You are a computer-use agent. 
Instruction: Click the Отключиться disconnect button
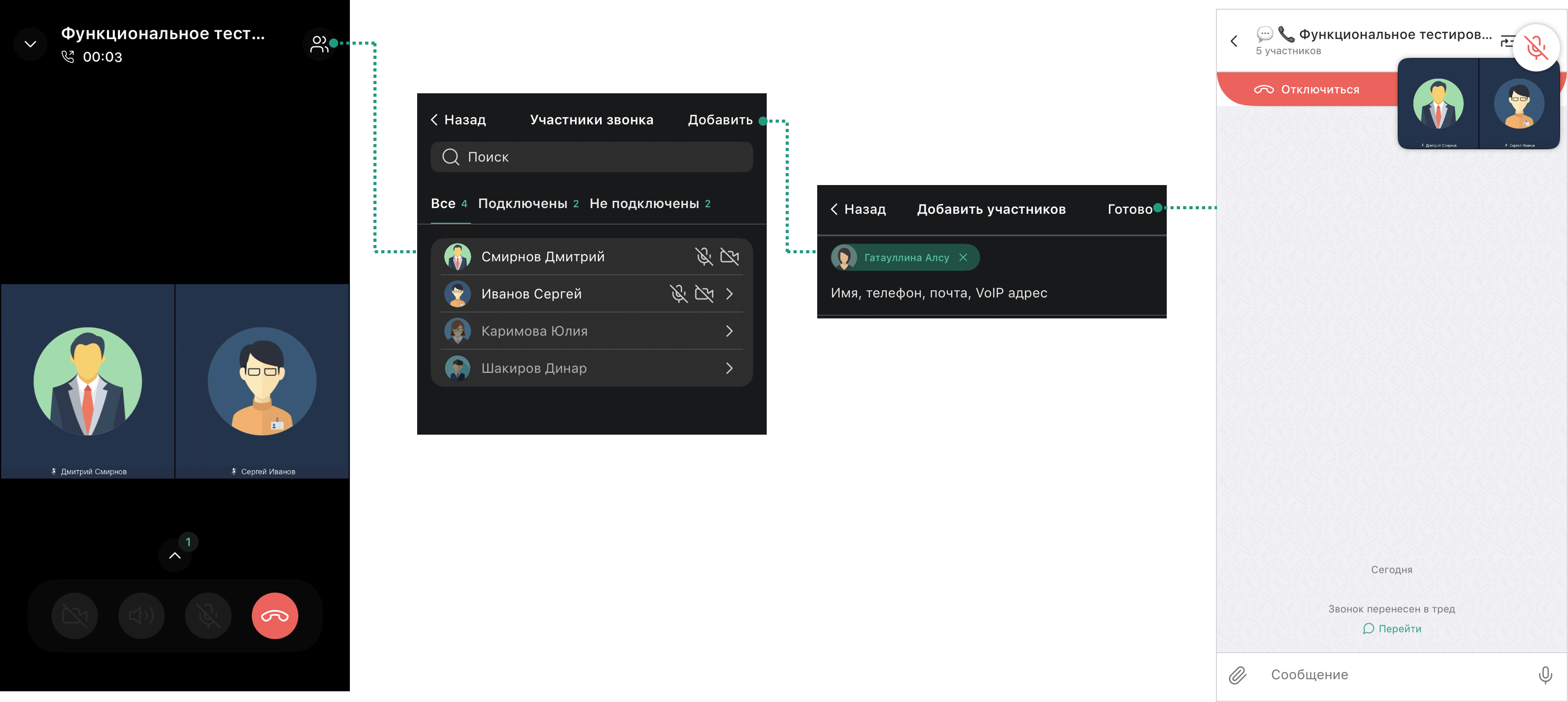coord(1306,90)
